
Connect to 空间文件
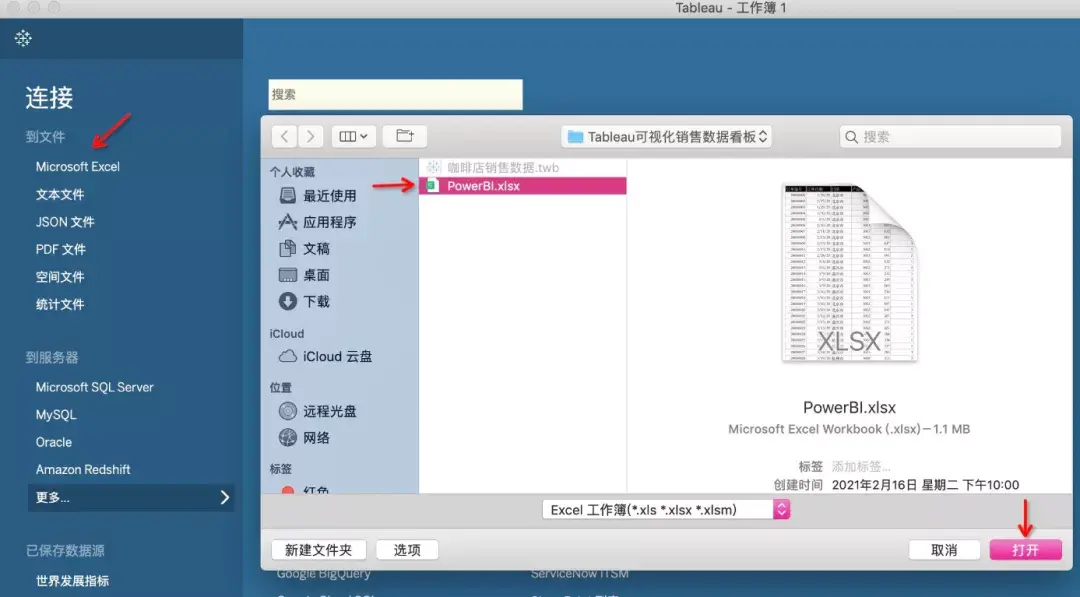(60, 277)
